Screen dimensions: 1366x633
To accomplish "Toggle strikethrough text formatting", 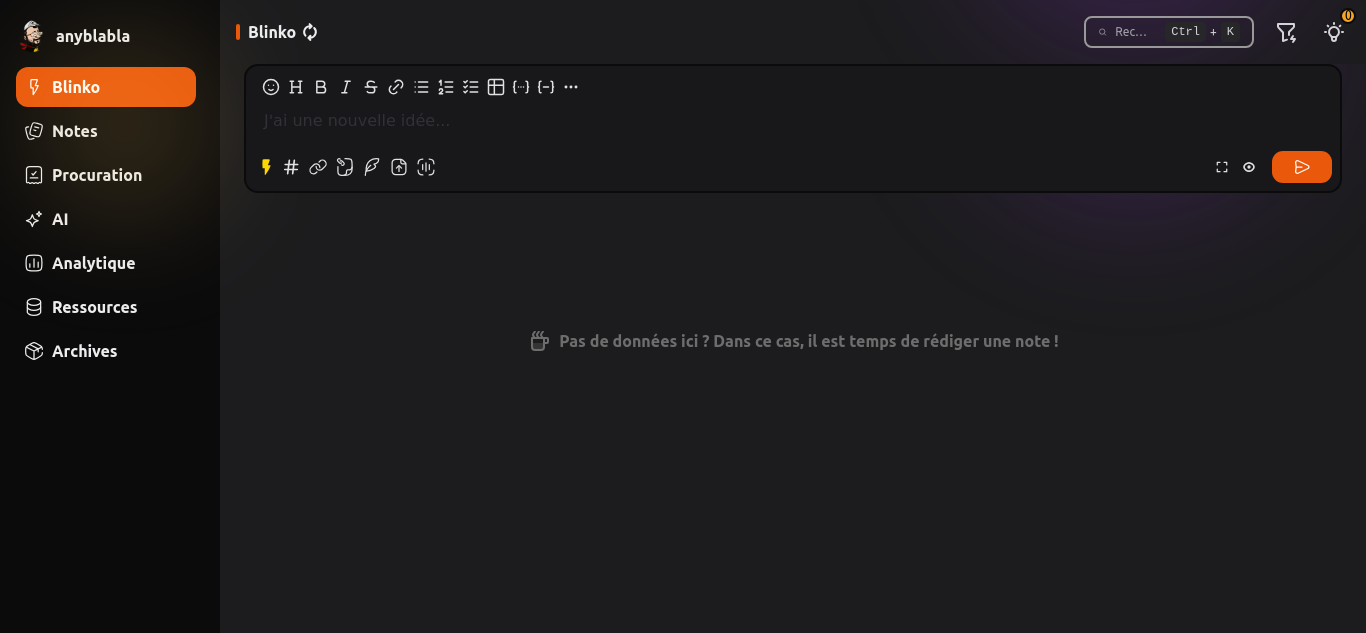I will 371,87.
